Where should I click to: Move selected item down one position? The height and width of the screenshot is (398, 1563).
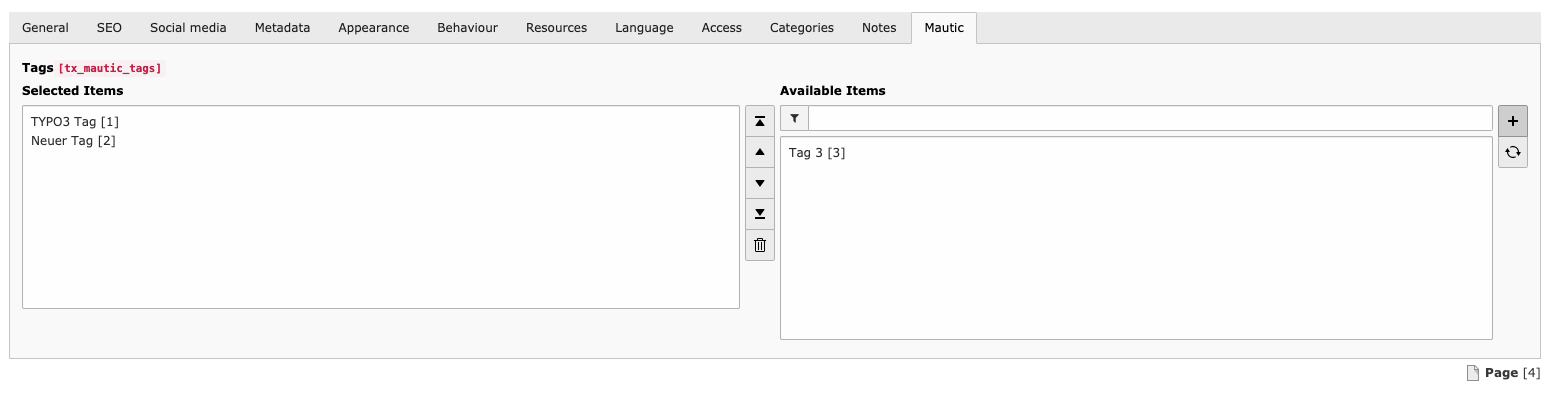click(x=760, y=183)
